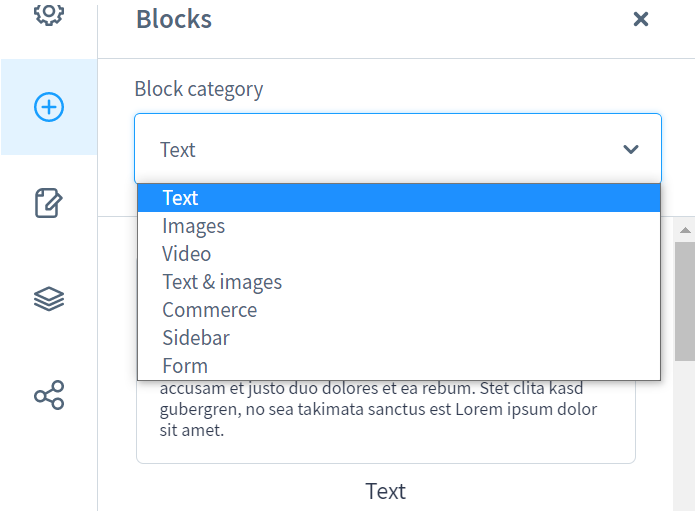This screenshot has height=517, width=696.
Task: Select the highlighted Text option
Action: pos(181,198)
